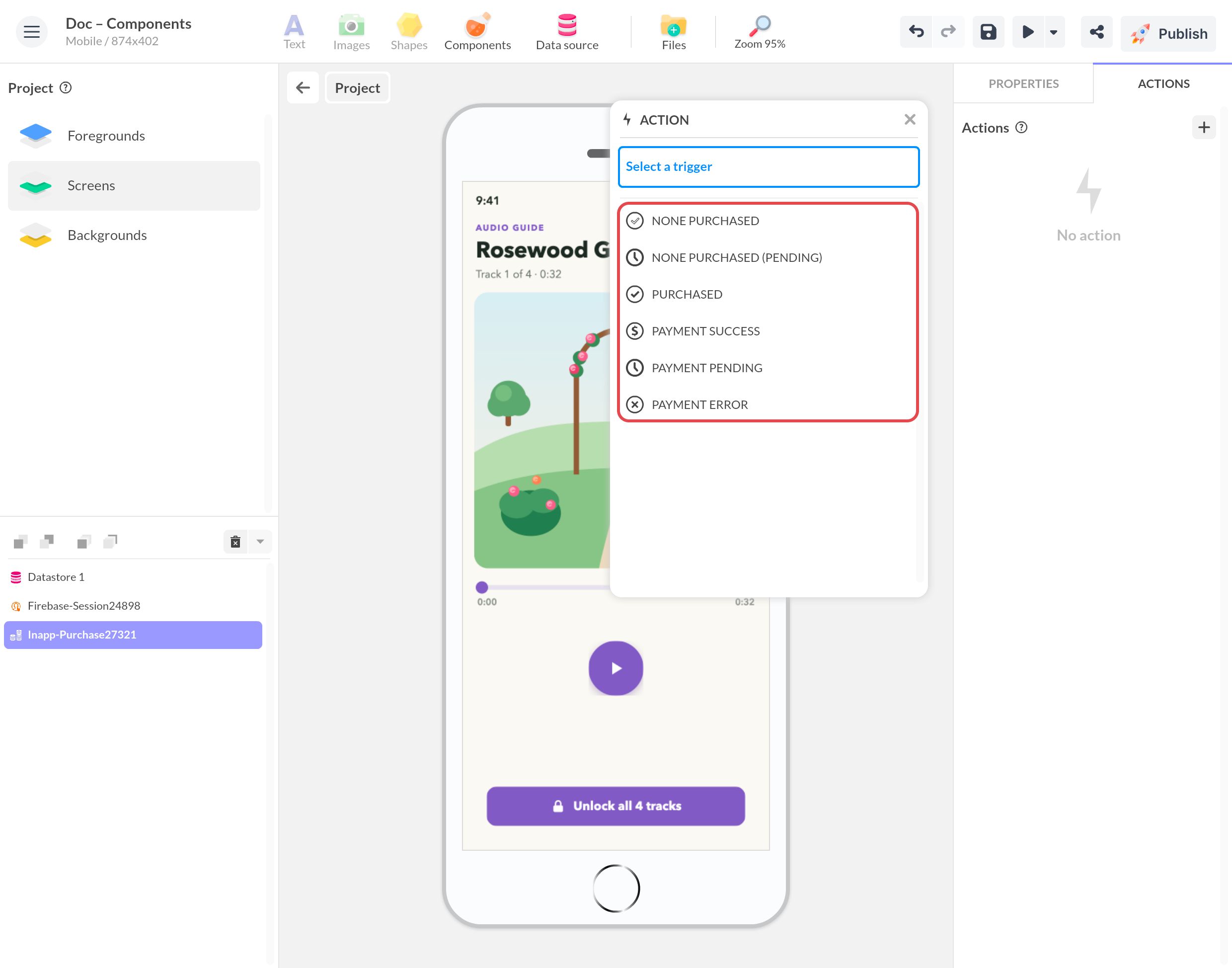Open the hamburger main menu
Screen dimensions: 1232x968
[32, 32]
